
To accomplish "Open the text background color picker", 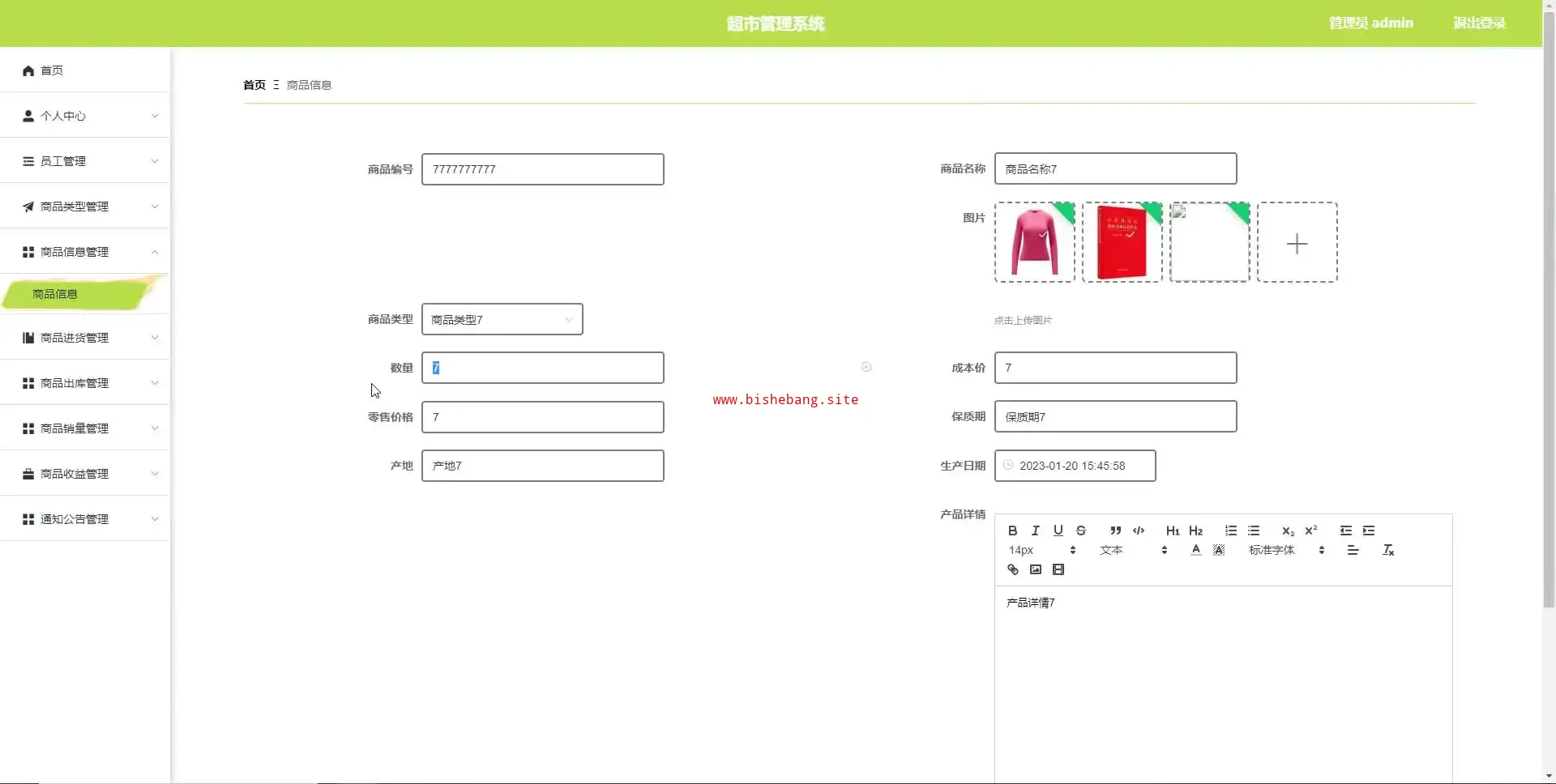I will click(1218, 550).
